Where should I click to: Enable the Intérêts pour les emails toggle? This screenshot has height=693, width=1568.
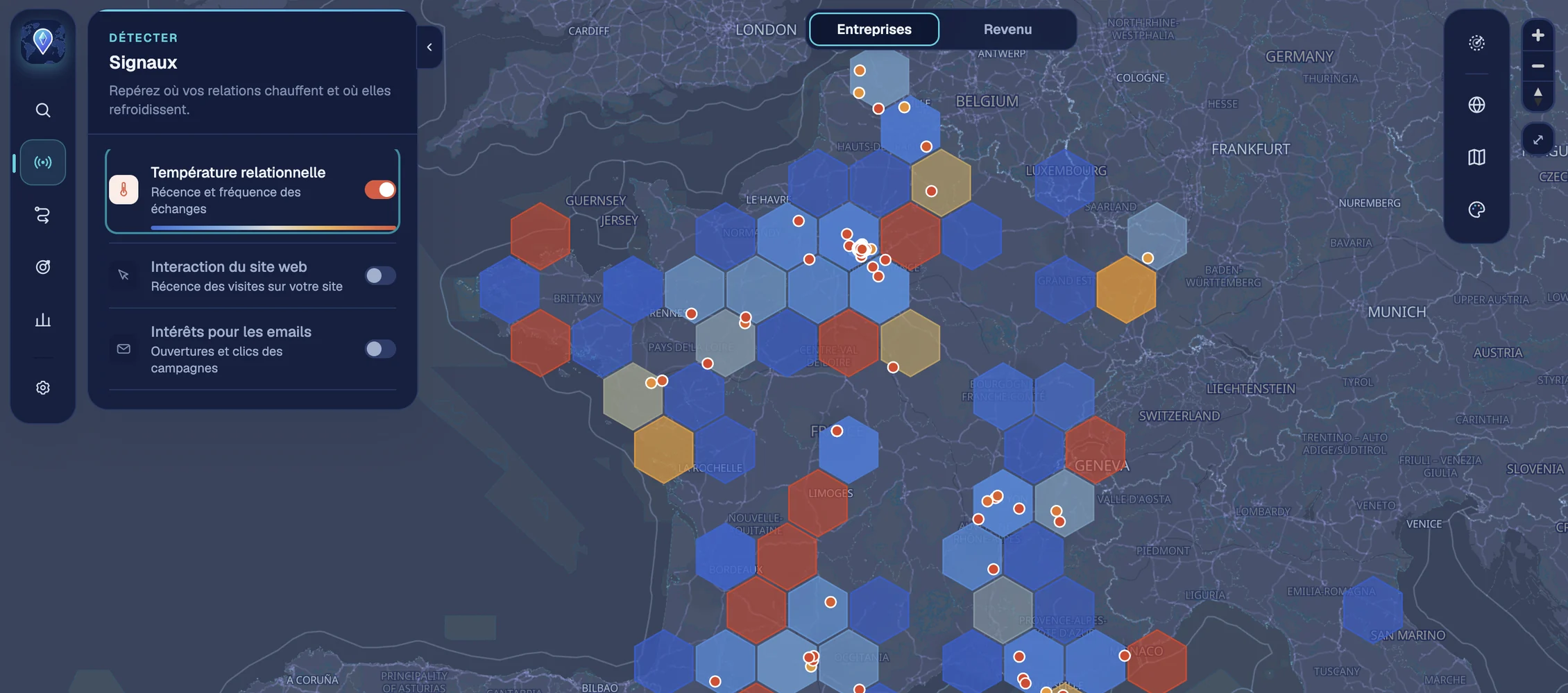pos(380,348)
